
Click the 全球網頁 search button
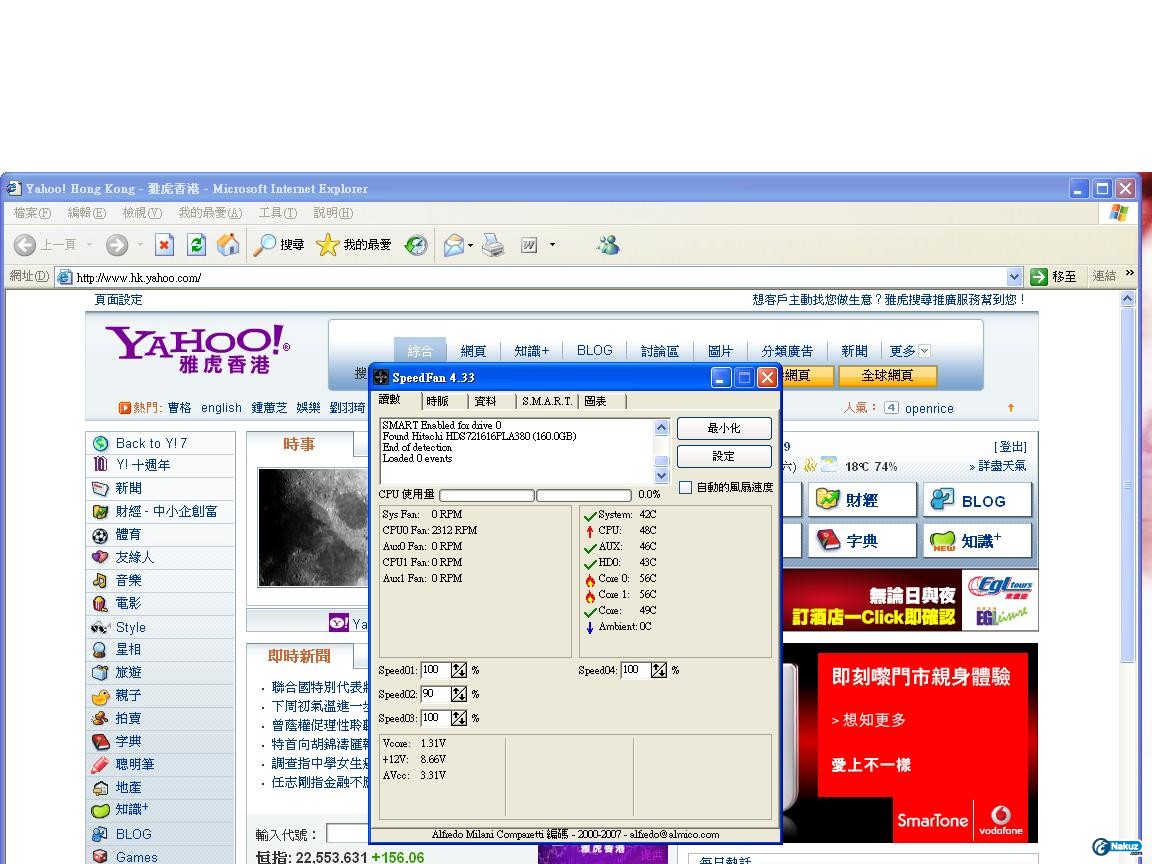pyautogui.click(x=888, y=375)
